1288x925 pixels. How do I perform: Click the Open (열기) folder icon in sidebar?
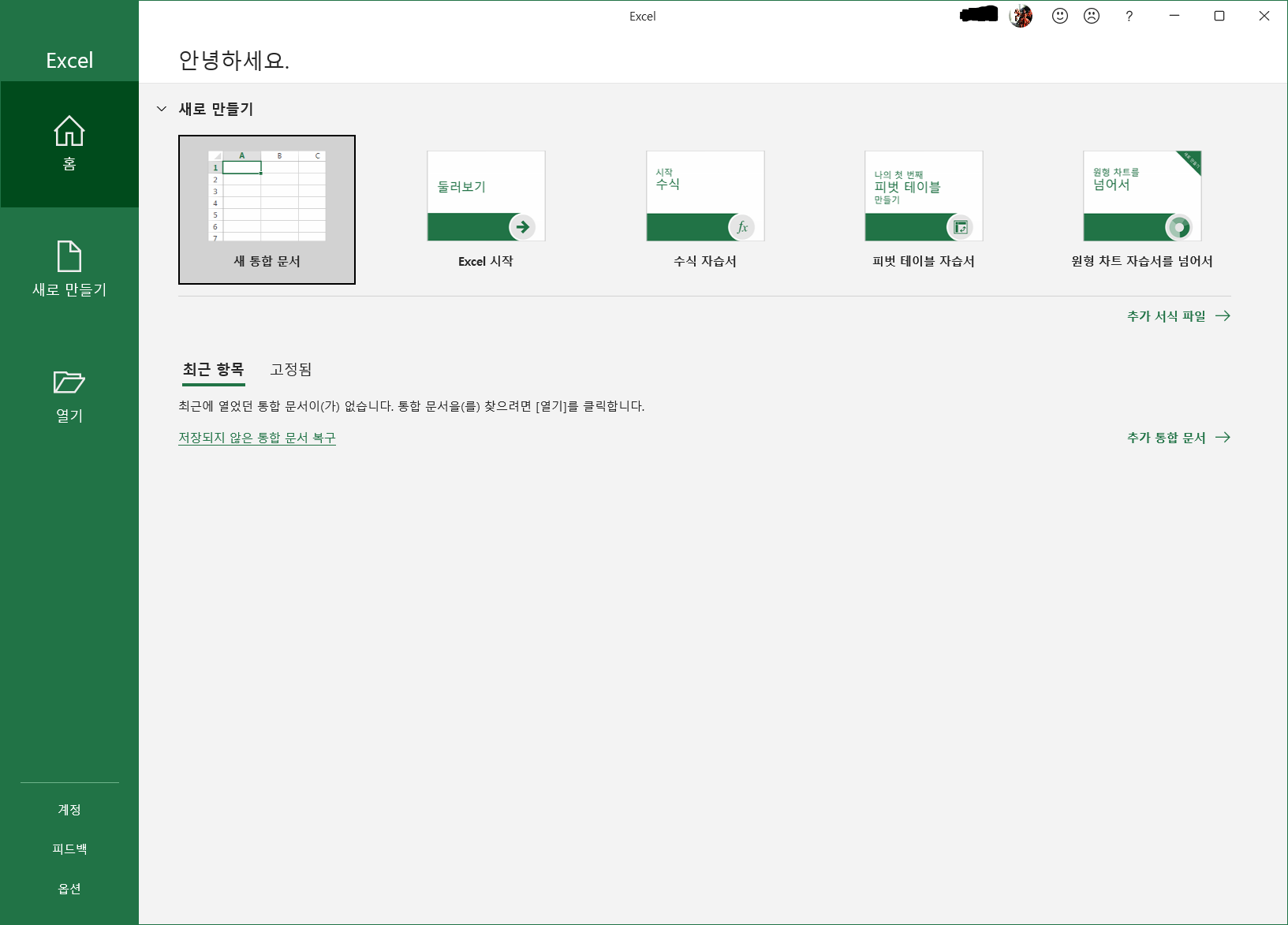click(69, 382)
